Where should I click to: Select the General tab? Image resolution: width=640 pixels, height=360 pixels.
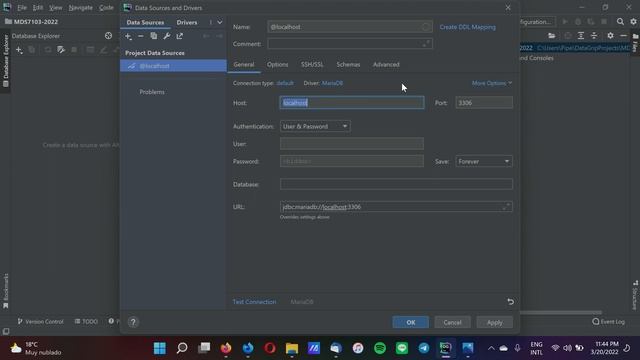point(244,64)
